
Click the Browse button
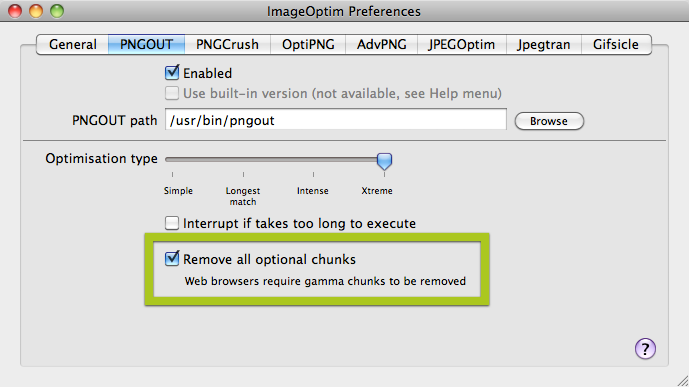[549, 121]
